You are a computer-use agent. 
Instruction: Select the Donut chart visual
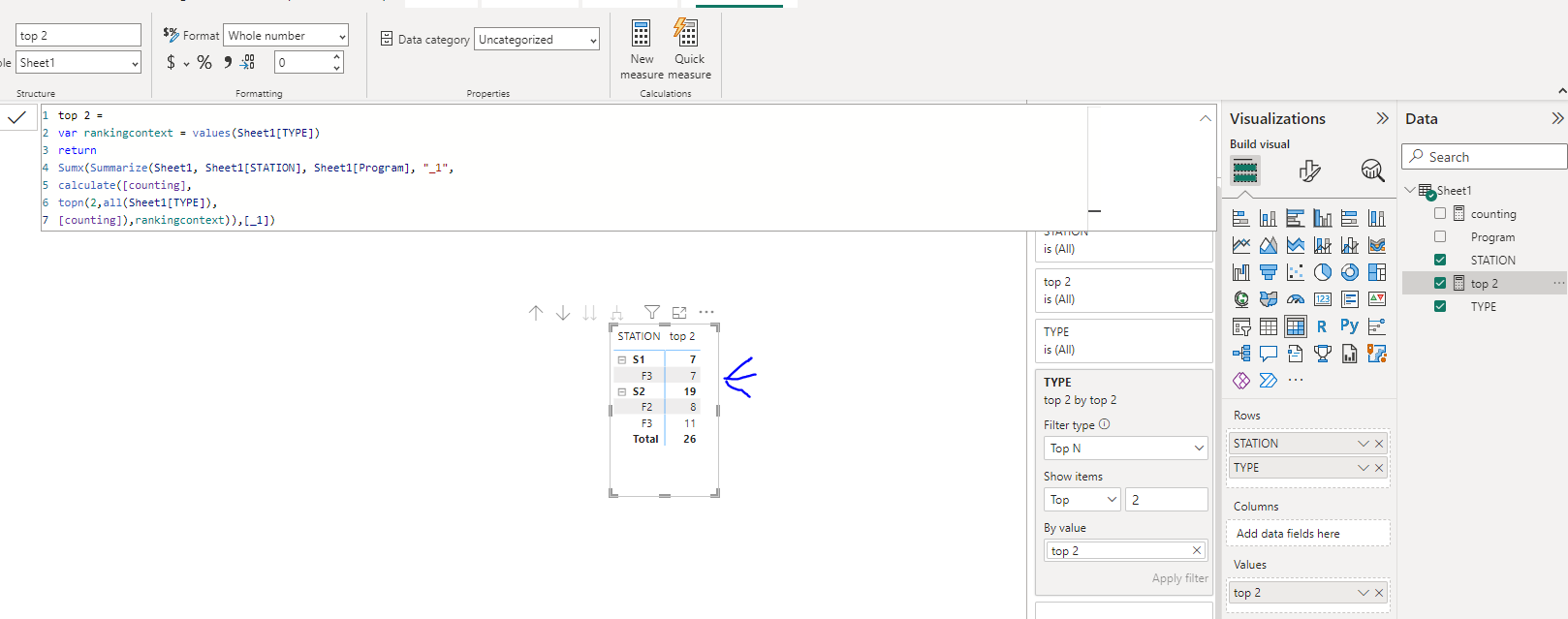tap(1350, 272)
